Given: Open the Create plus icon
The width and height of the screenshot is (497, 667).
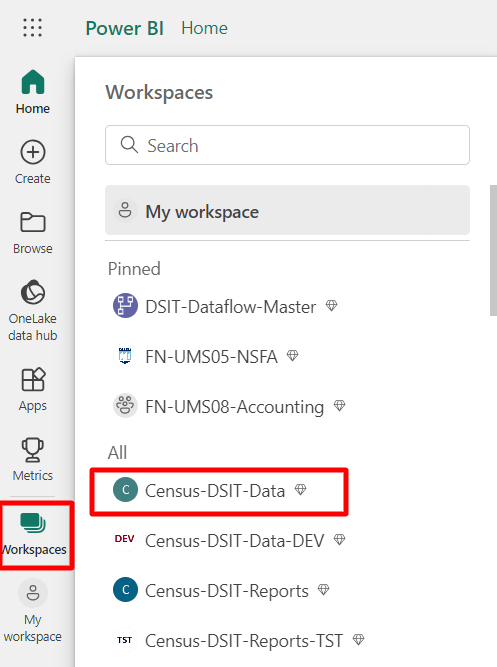Looking at the screenshot, I should coord(33,152).
